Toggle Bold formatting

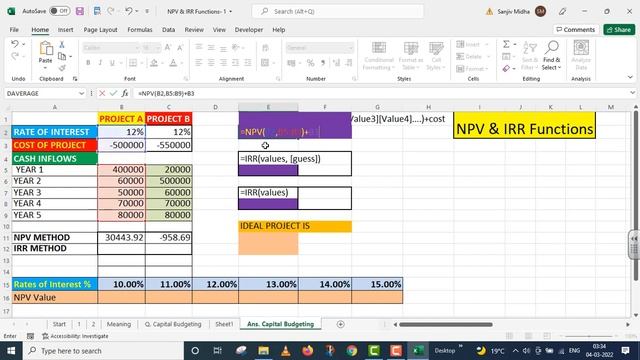tap(88, 63)
